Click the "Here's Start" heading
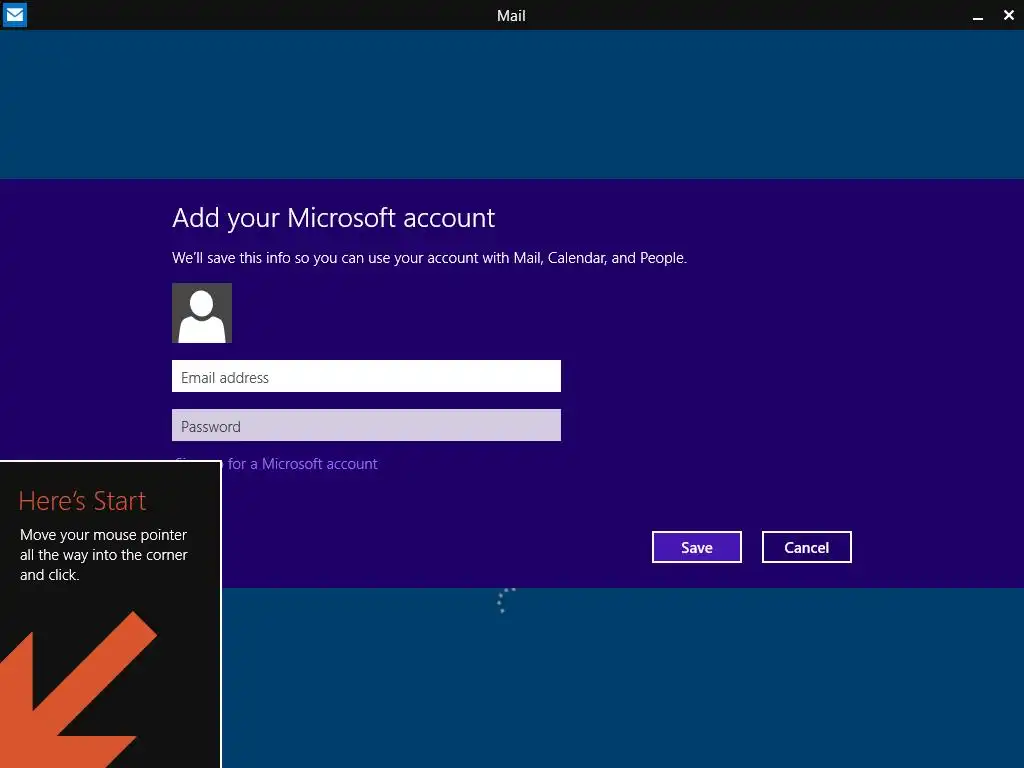Image resolution: width=1024 pixels, height=768 pixels. 82,501
